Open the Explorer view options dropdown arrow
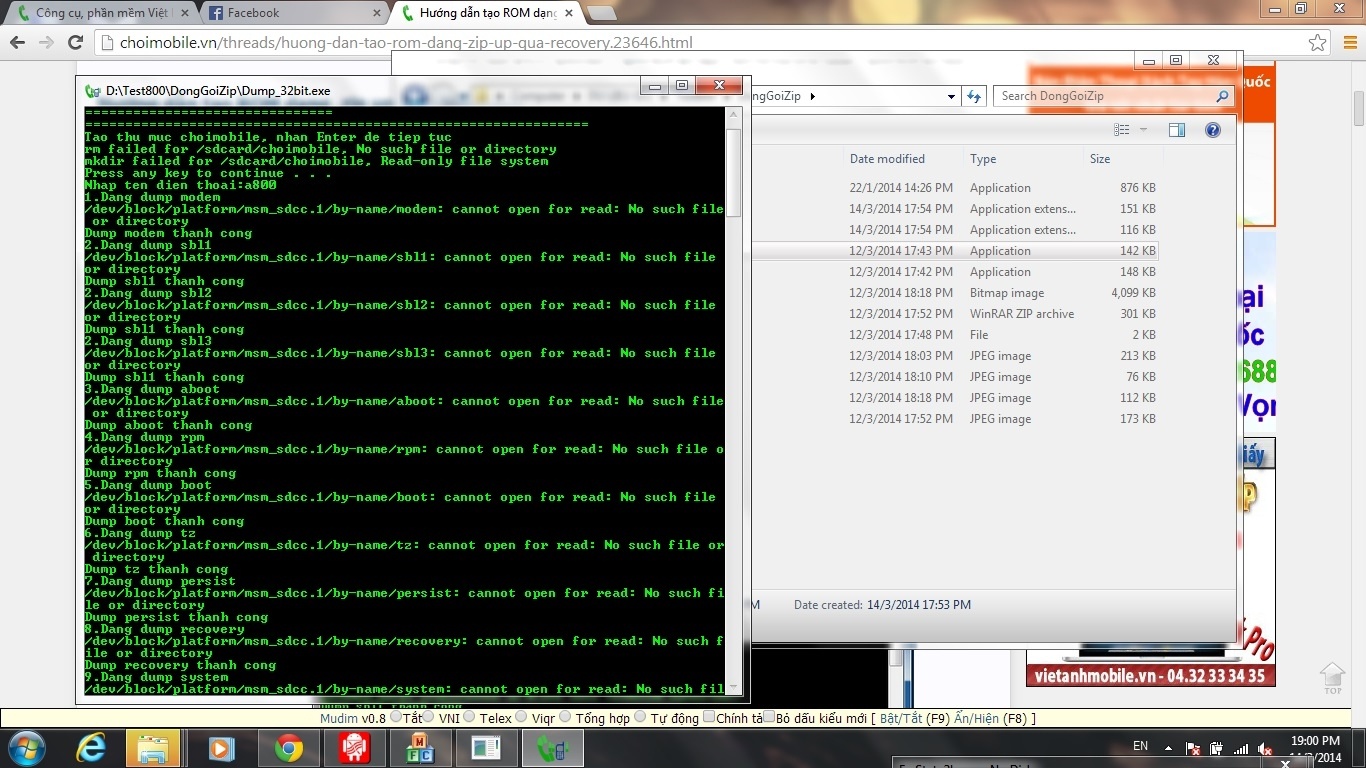1366x768 pixels. click(x=1144, y=130)
